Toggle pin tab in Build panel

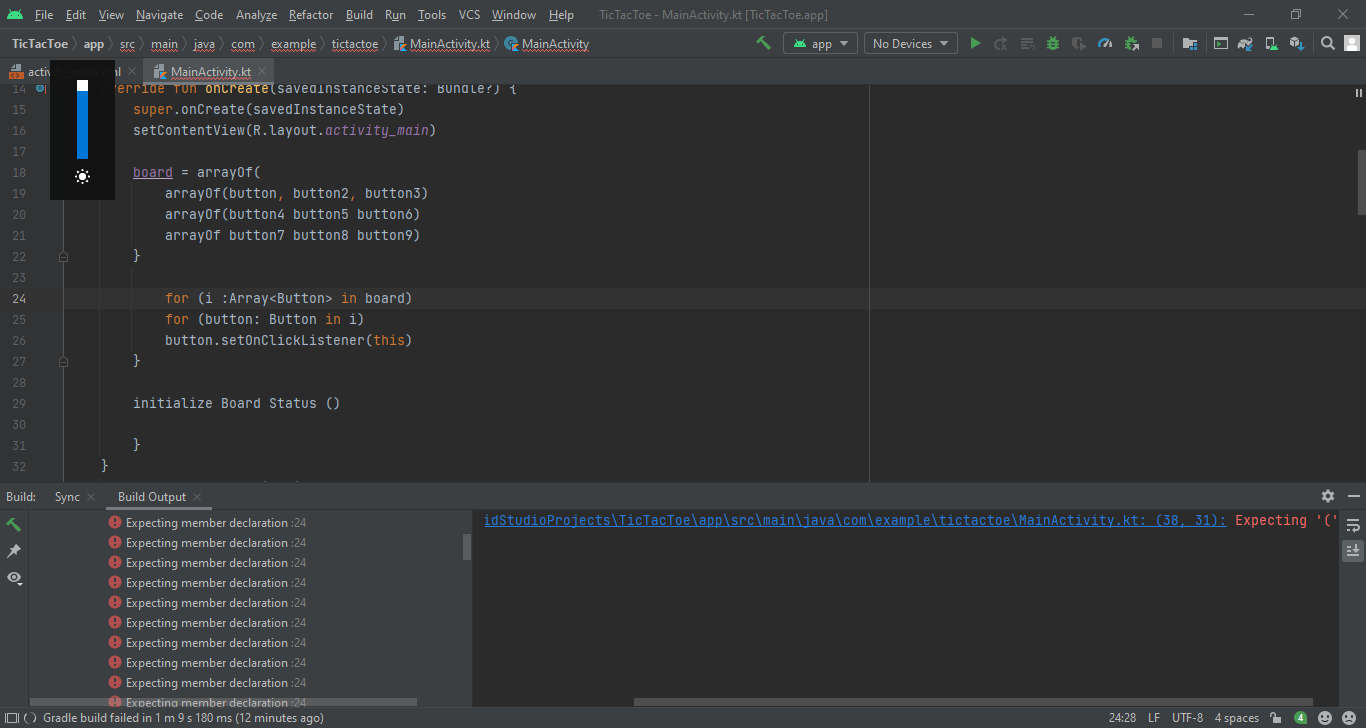coord(14,551)
